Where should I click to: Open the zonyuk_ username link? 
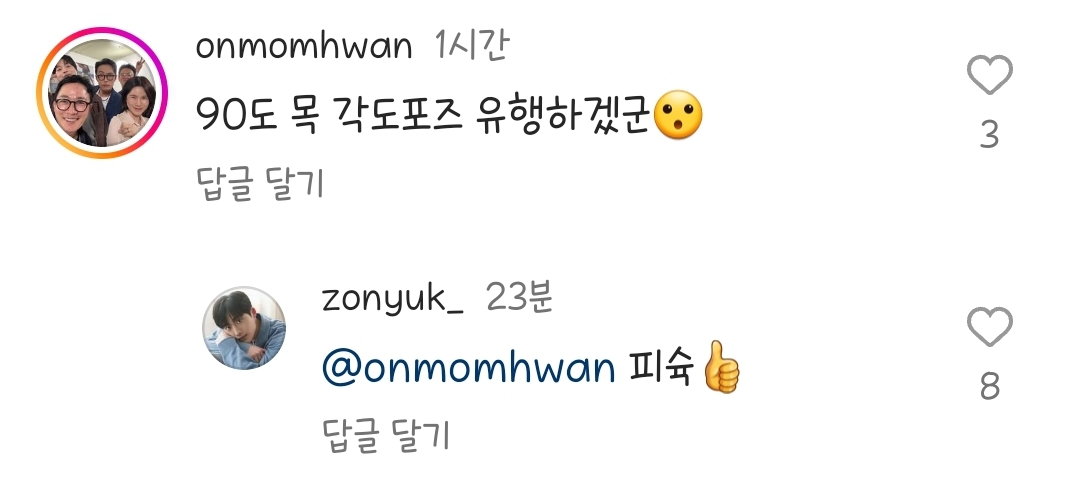tap(393, 300)
